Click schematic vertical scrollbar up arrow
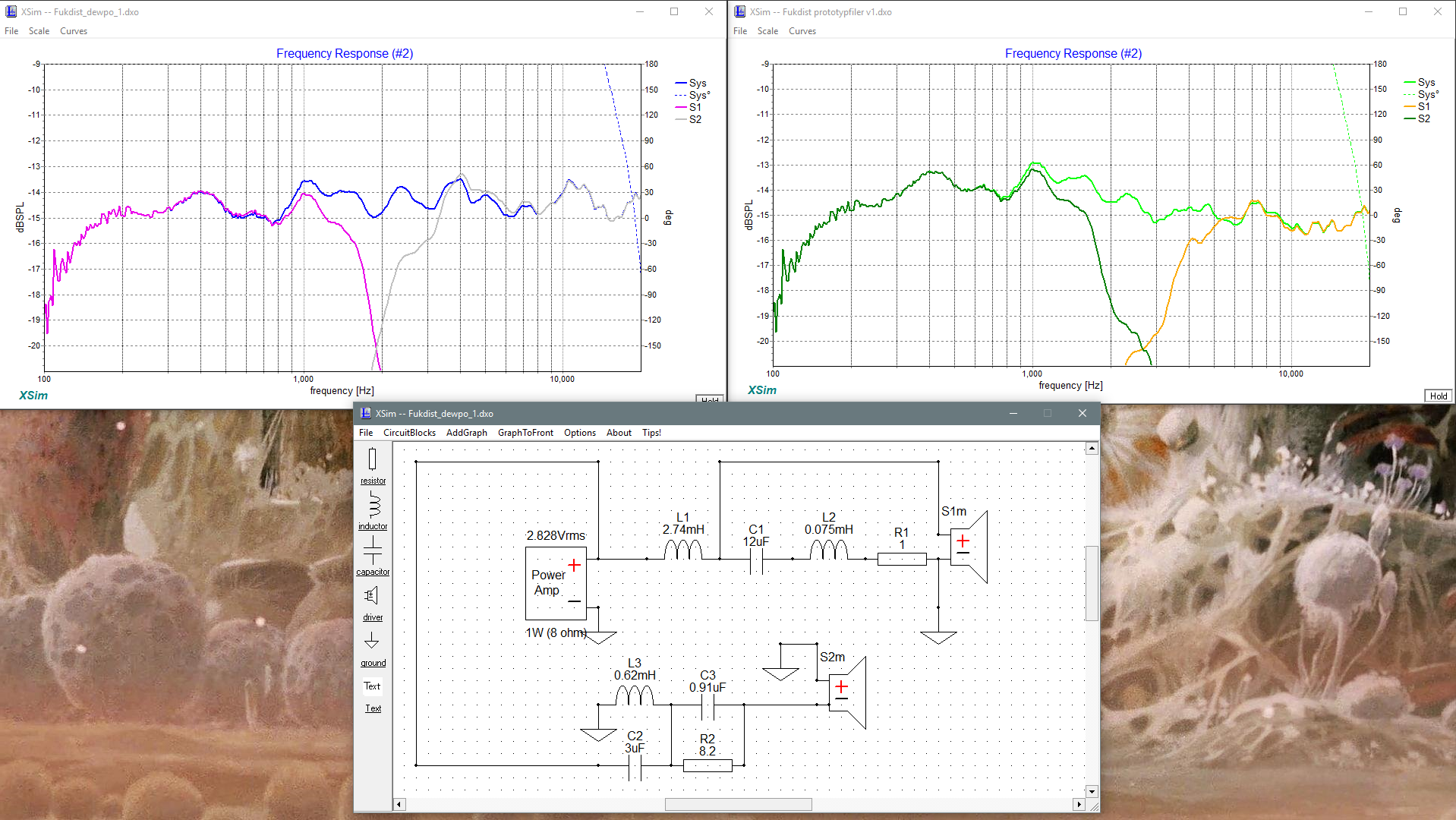Image resolution: width=1456 pixels, height=820 pixels. pyautogui.click(x=1092, y=448)
